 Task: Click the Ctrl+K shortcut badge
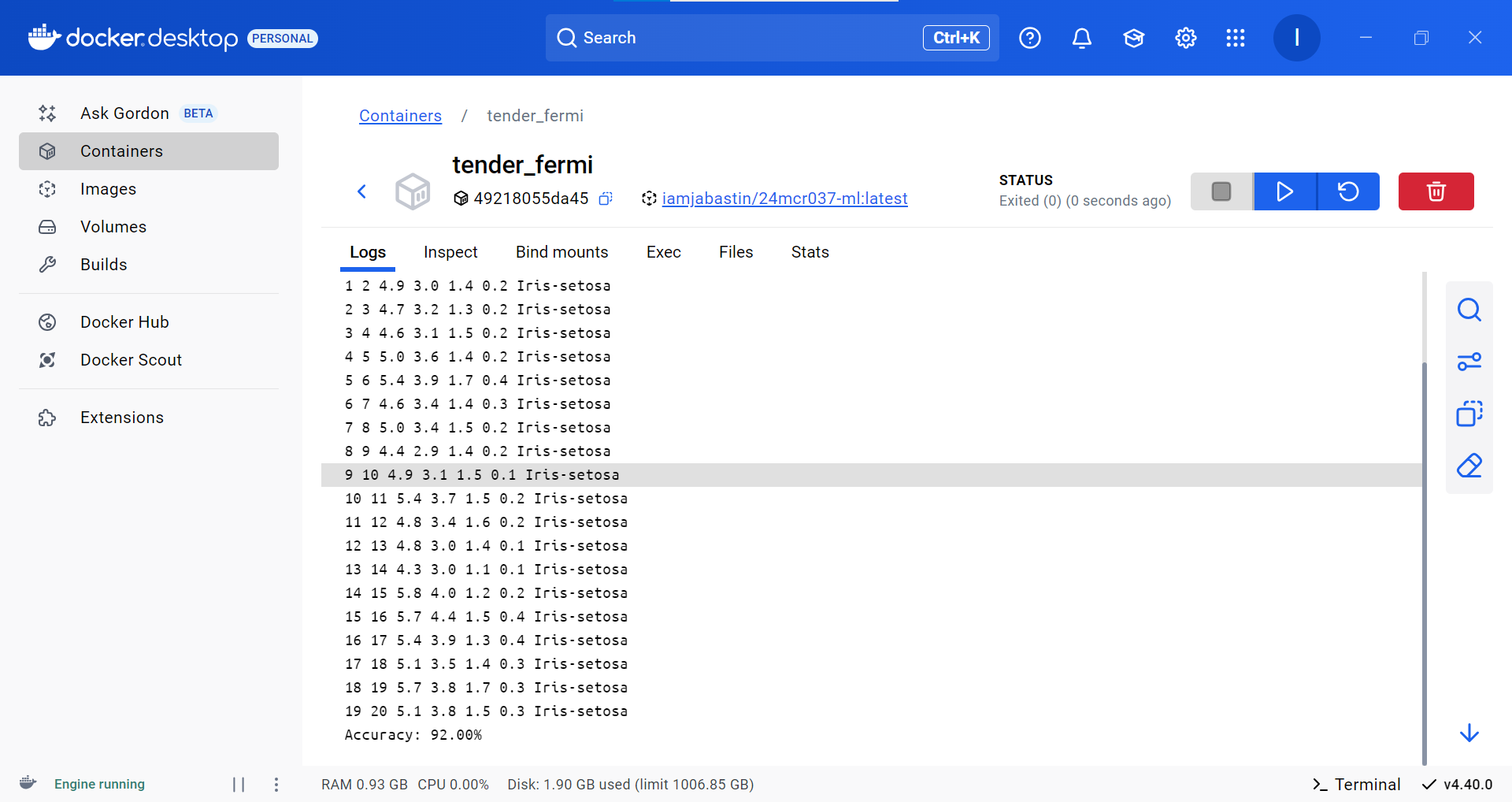click(956, 38)
